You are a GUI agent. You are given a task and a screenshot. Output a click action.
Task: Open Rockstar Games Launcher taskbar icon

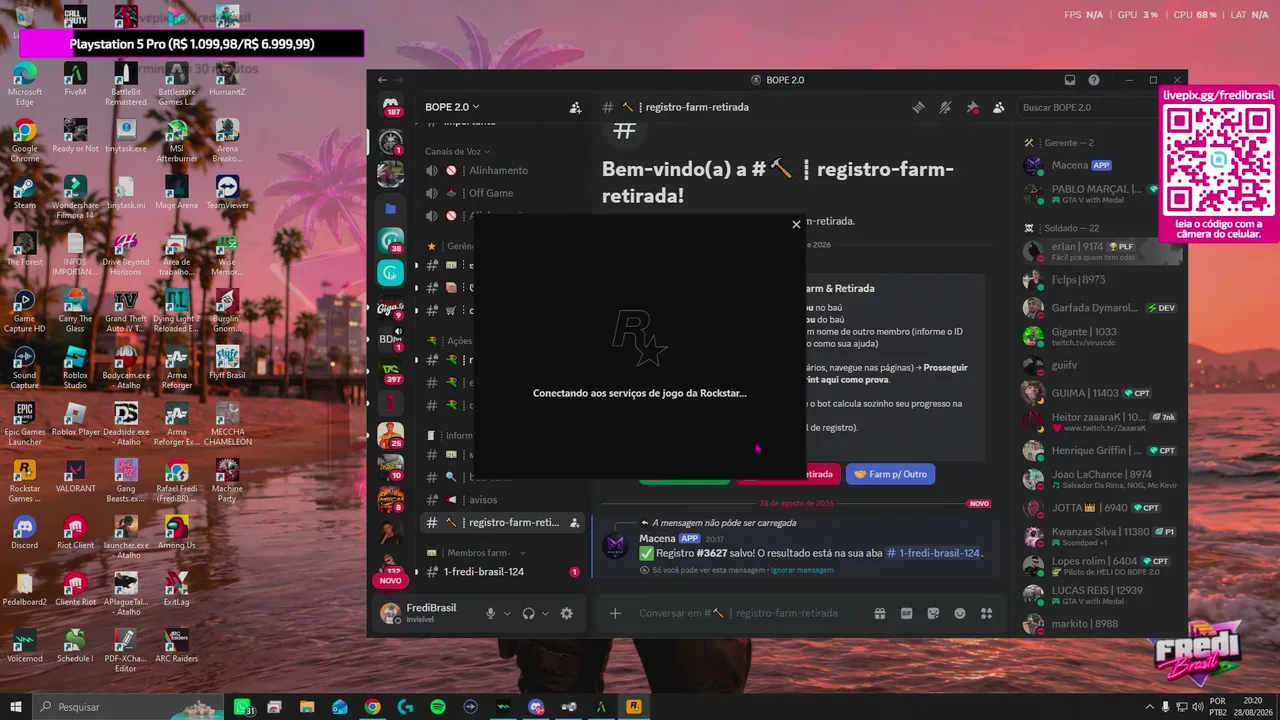click(x=634, y=707)
